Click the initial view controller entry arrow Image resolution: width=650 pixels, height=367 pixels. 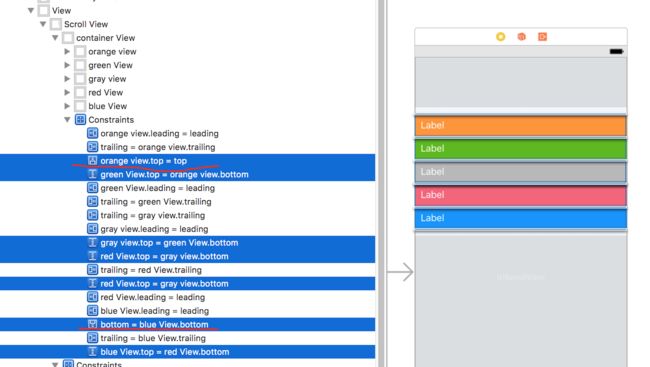pos(400,272)
